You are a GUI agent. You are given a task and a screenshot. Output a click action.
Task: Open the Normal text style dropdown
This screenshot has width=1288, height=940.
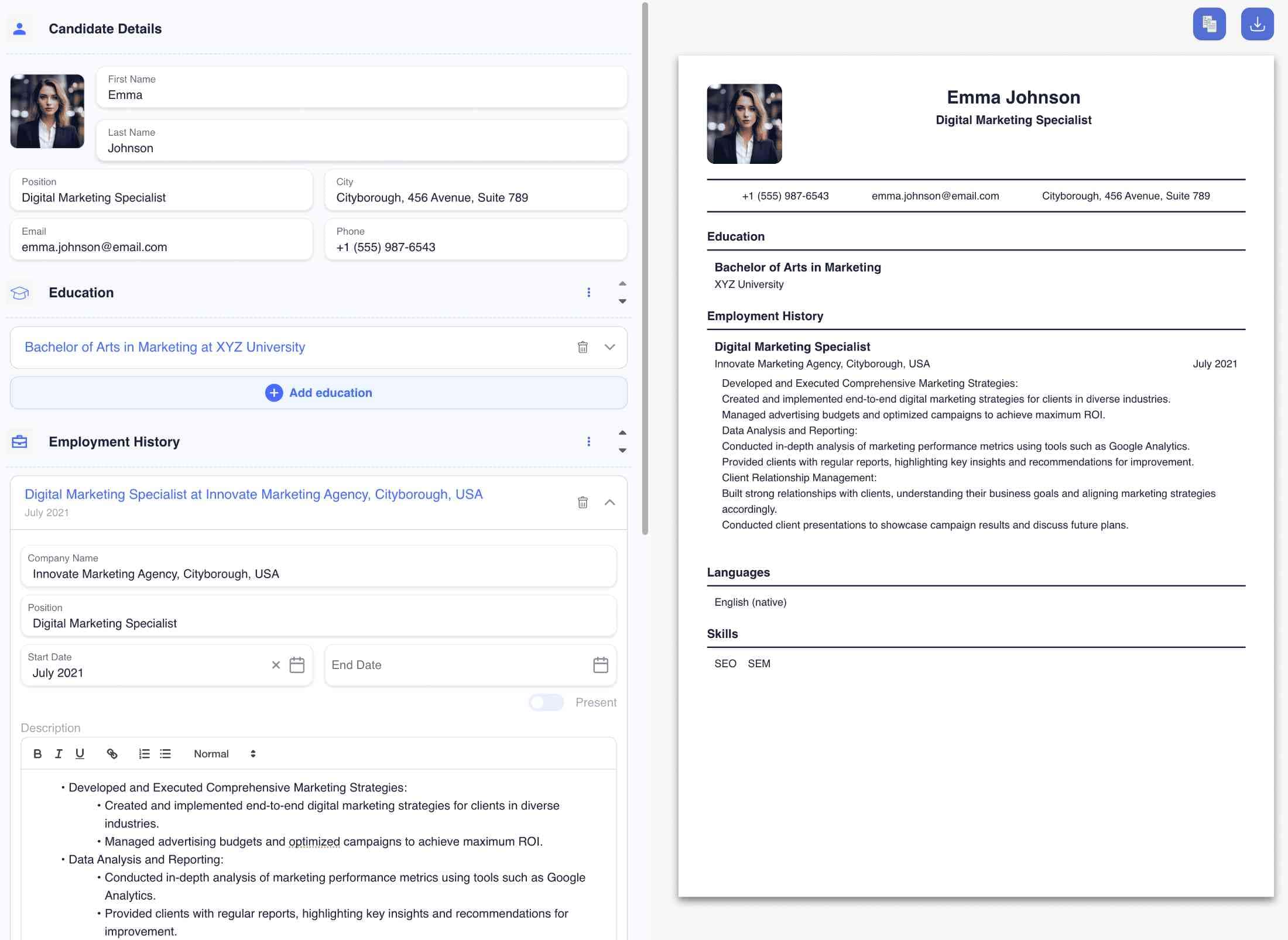(224, 754)
